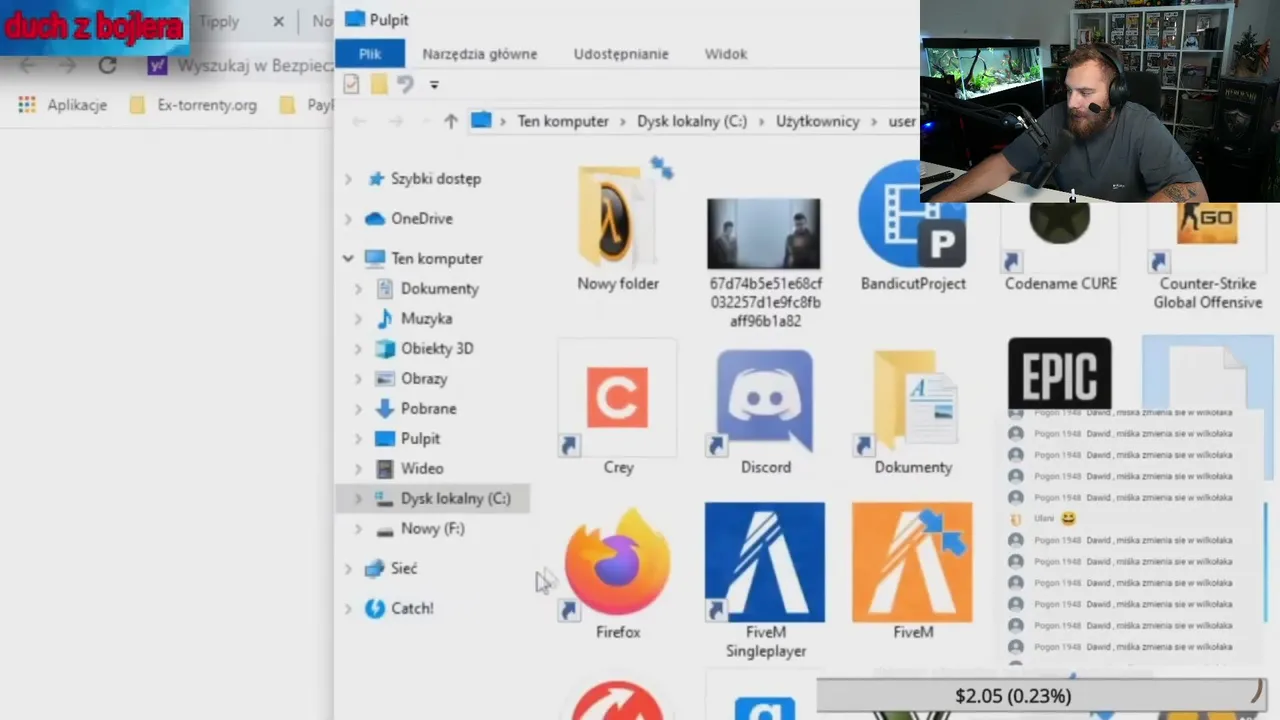Select Pulpit in the navigation pane
This screenshot has height=720, width=1280.
coord(420,439)
